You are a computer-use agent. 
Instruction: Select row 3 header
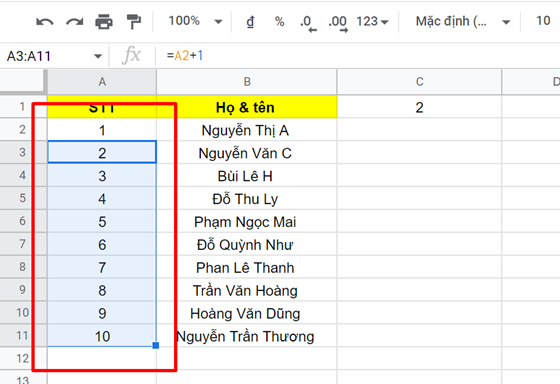(x=22, y=152)
